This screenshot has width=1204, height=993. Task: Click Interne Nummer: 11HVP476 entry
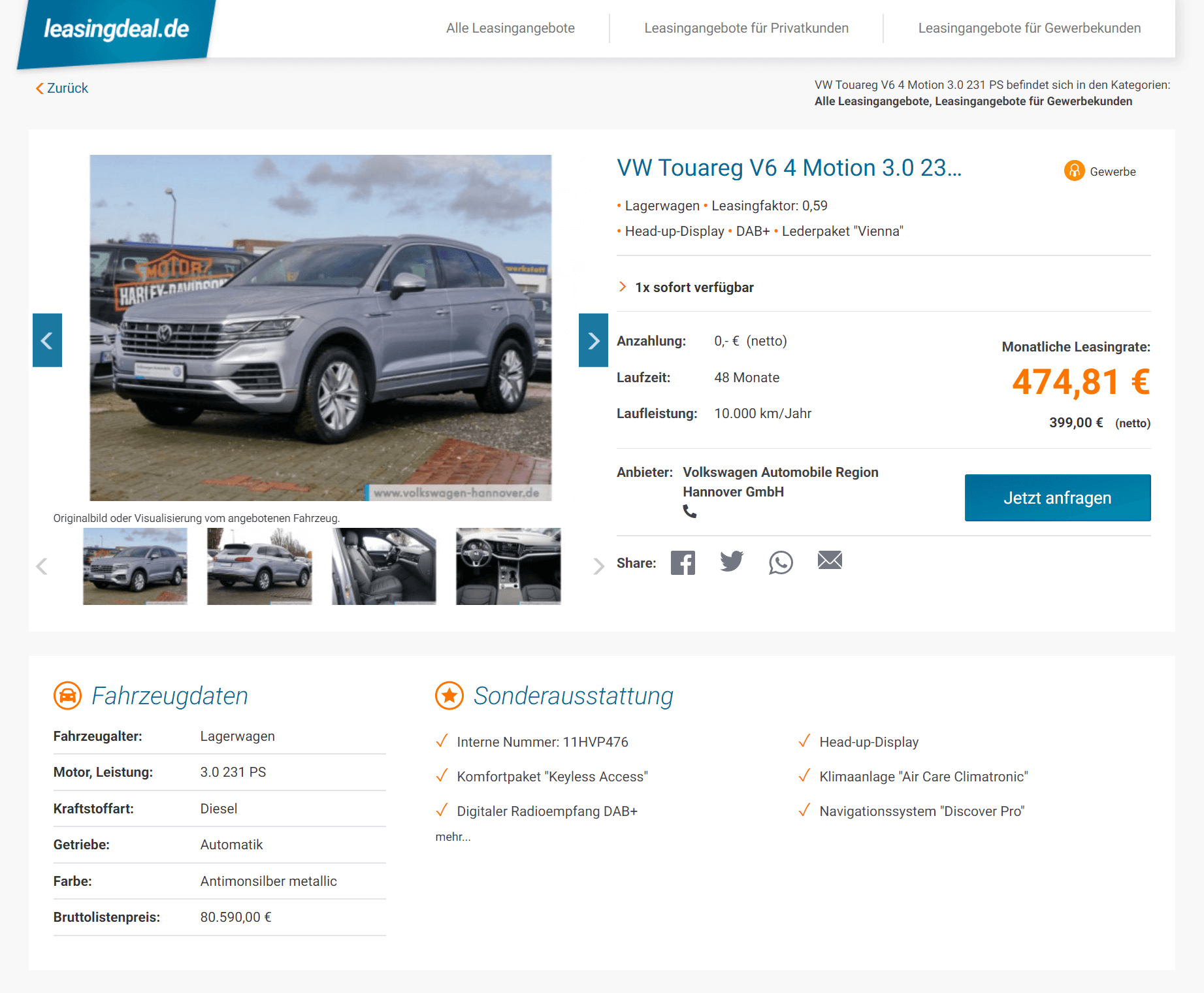[543, 742]
